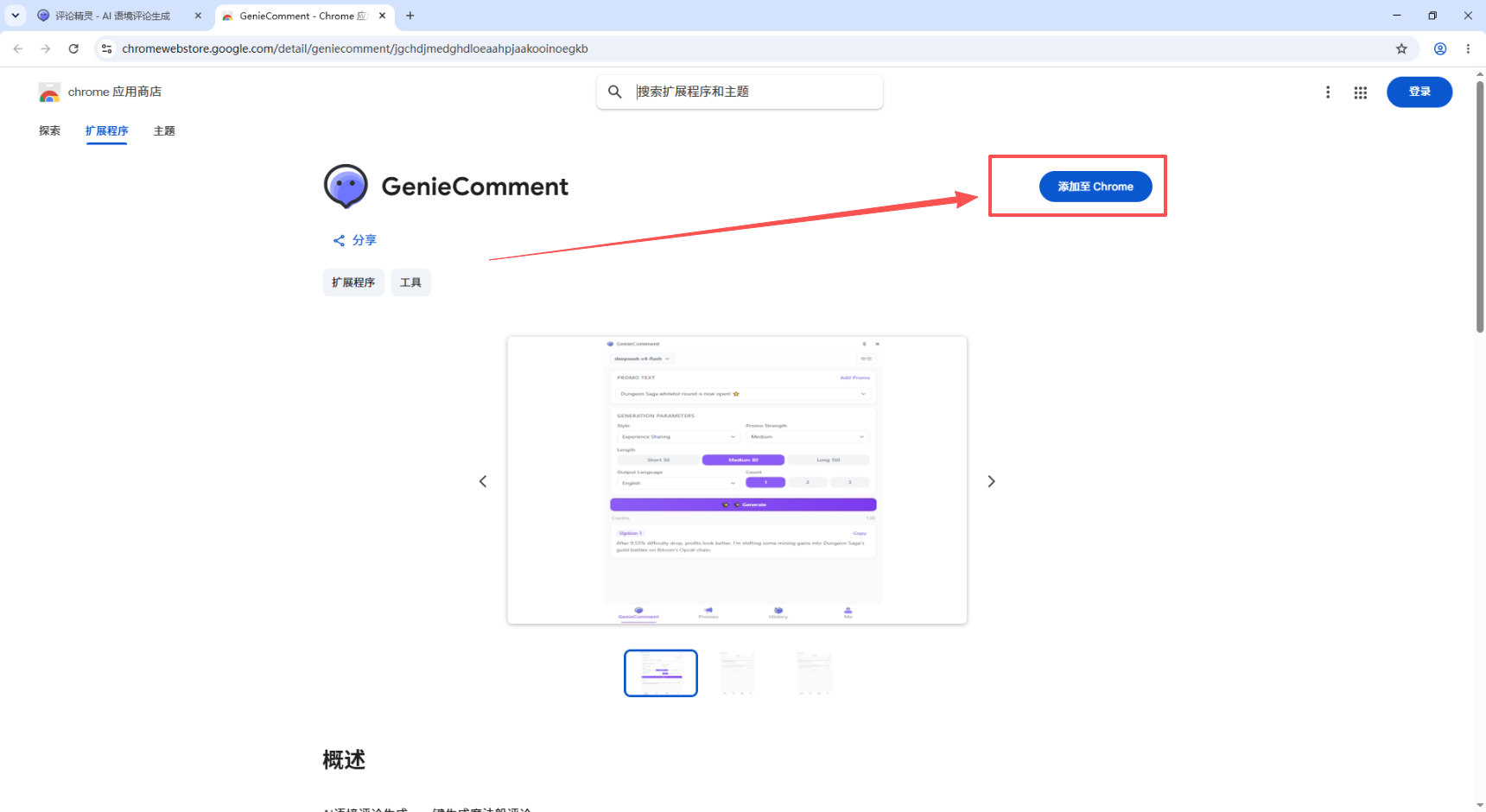View site information icon in address bar
Viewport: 1486px width, 812px height.
[106, 48]
